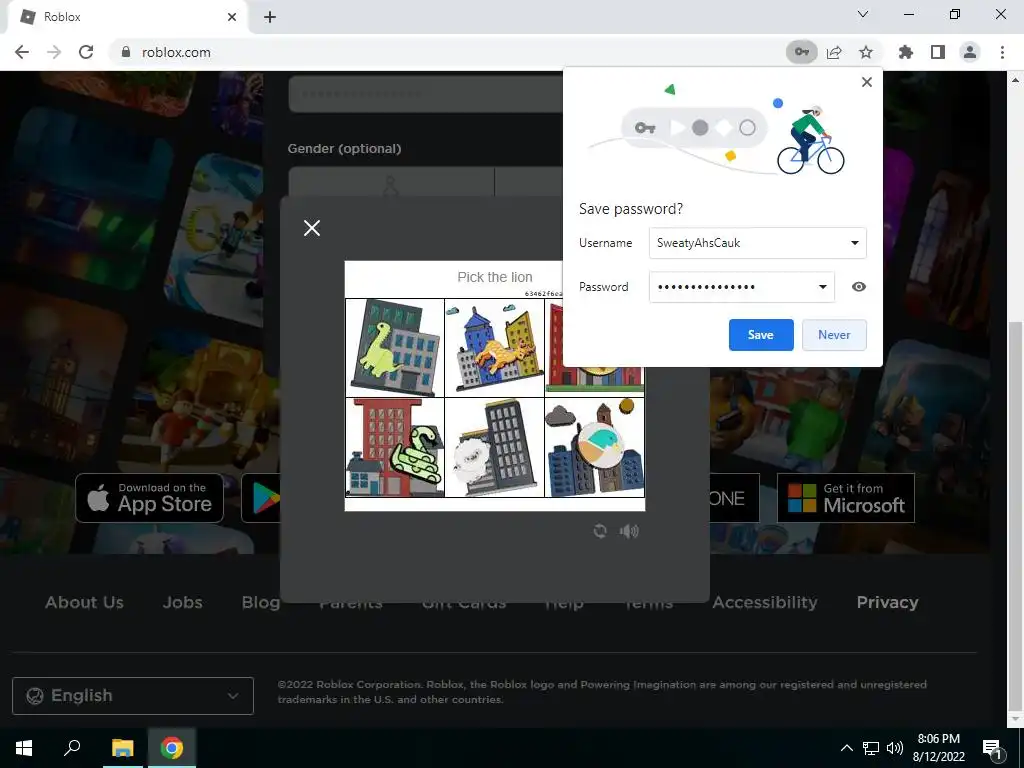Open the Accessibility footer link

765,602
